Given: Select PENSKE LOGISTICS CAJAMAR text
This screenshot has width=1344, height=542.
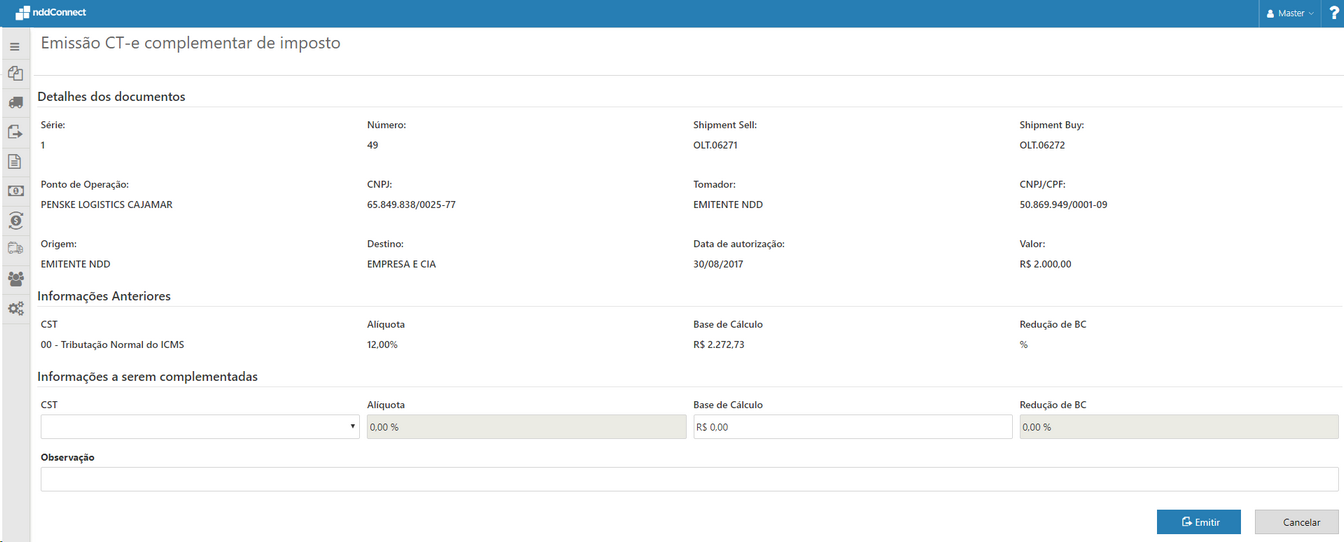Looking at the screenshot, I should tap(107, 204).
